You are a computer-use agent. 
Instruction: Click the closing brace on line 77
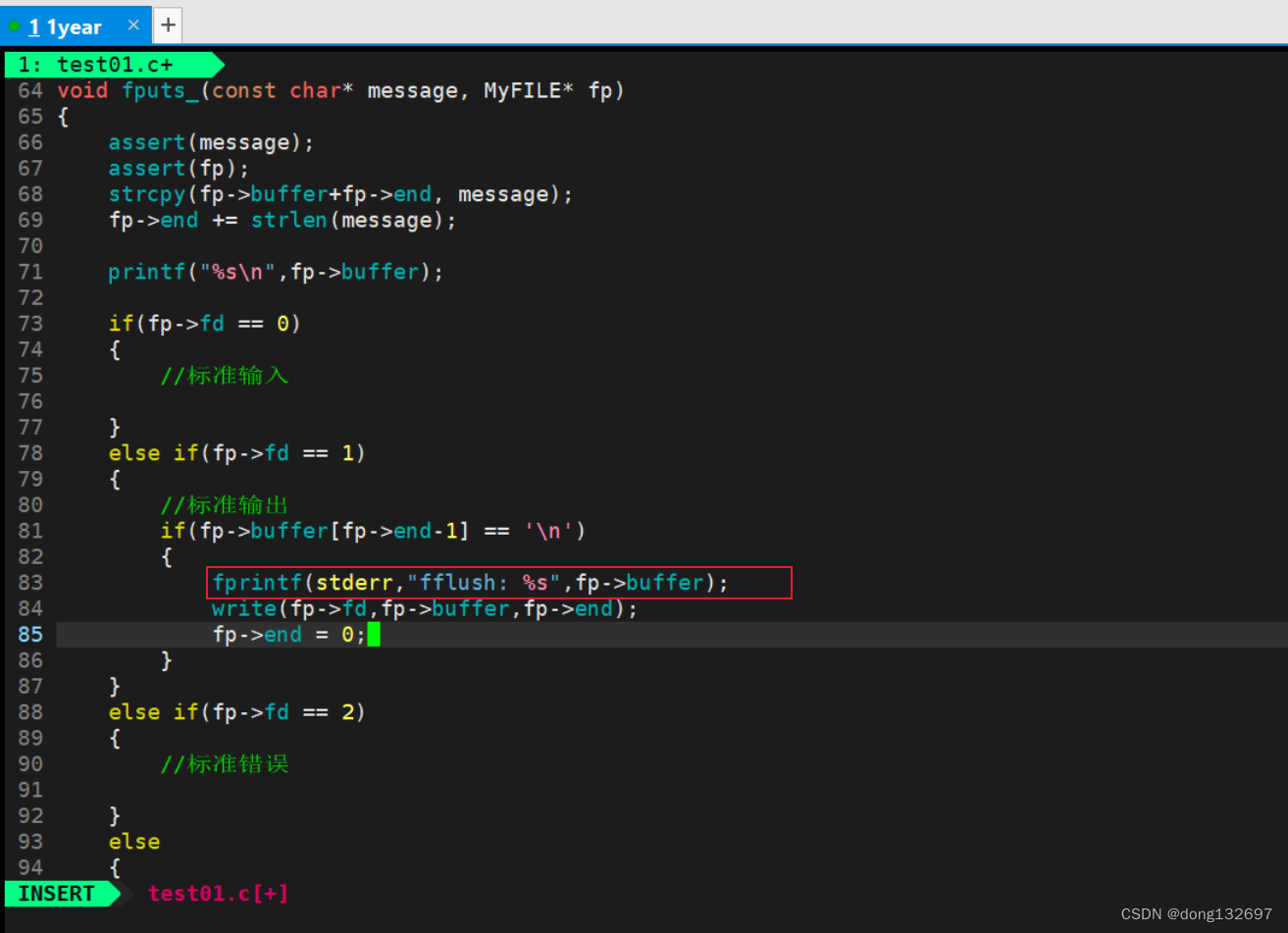(115, 427)
